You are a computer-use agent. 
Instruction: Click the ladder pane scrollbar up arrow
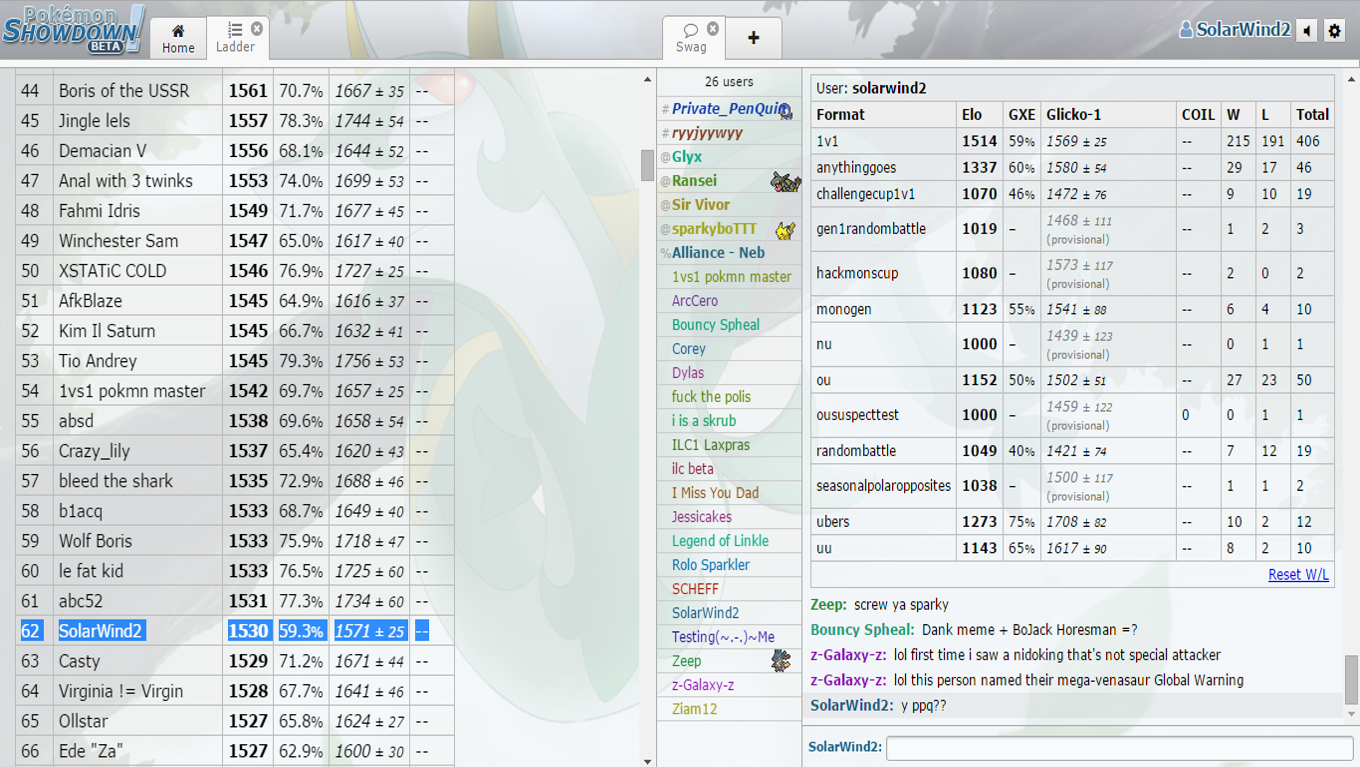click(647, 79)
